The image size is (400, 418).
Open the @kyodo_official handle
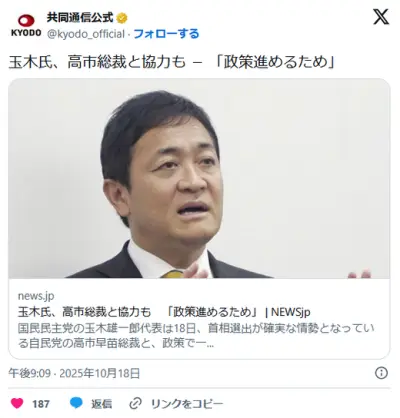click(x=86, y=34)
